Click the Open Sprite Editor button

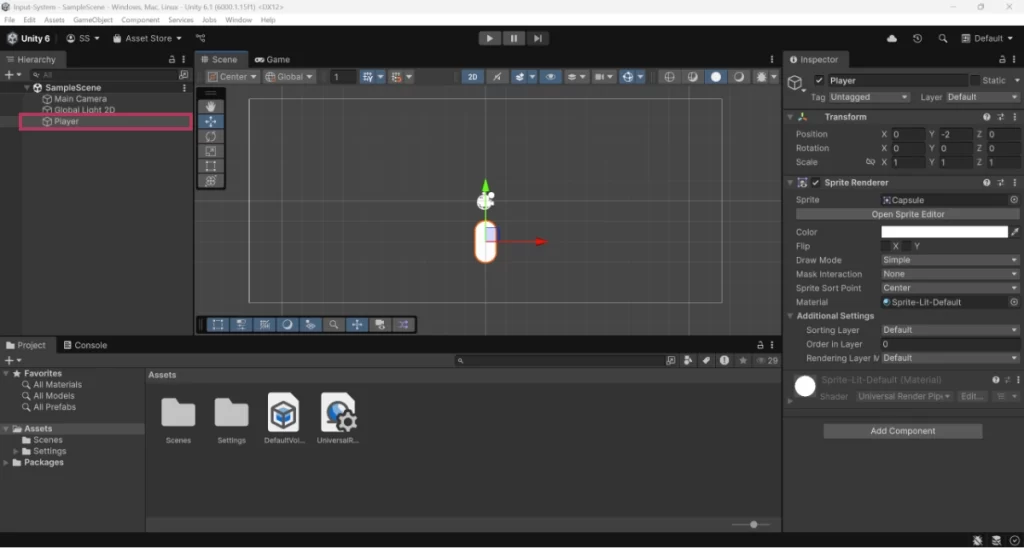click(907, 214)
